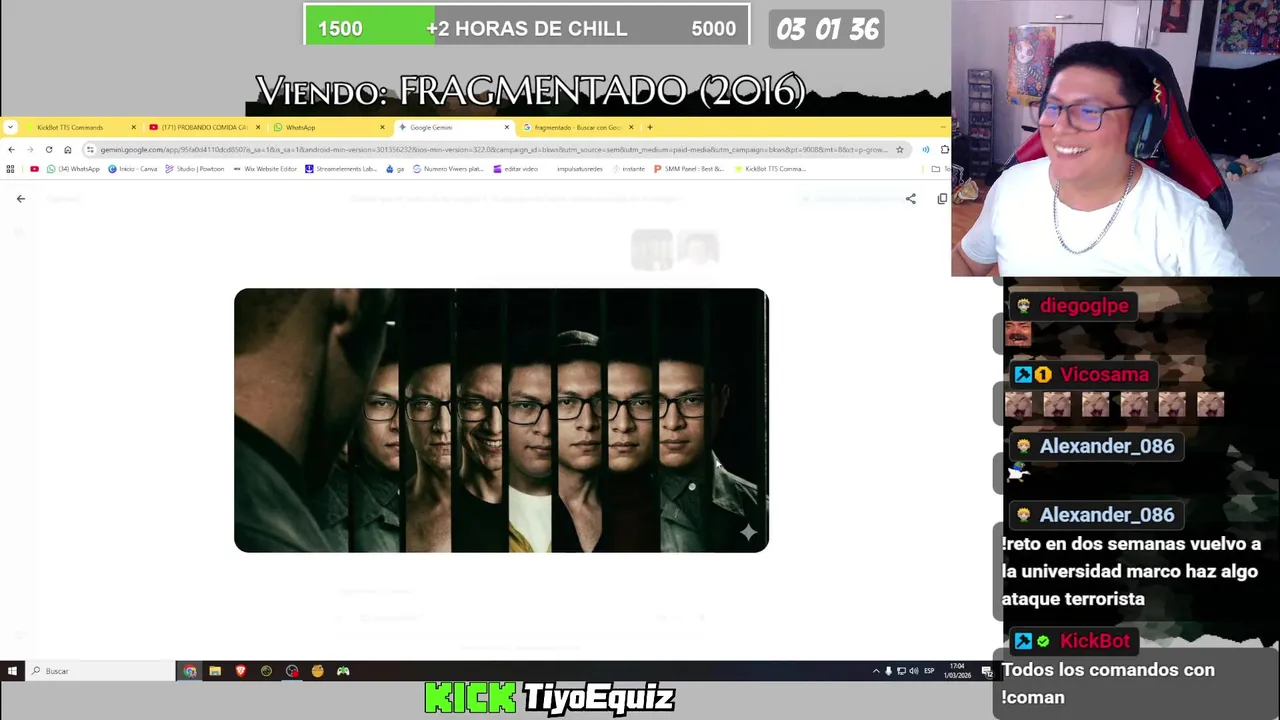
Task: Click chat username Vicosama
Action: pos(1104,375)
